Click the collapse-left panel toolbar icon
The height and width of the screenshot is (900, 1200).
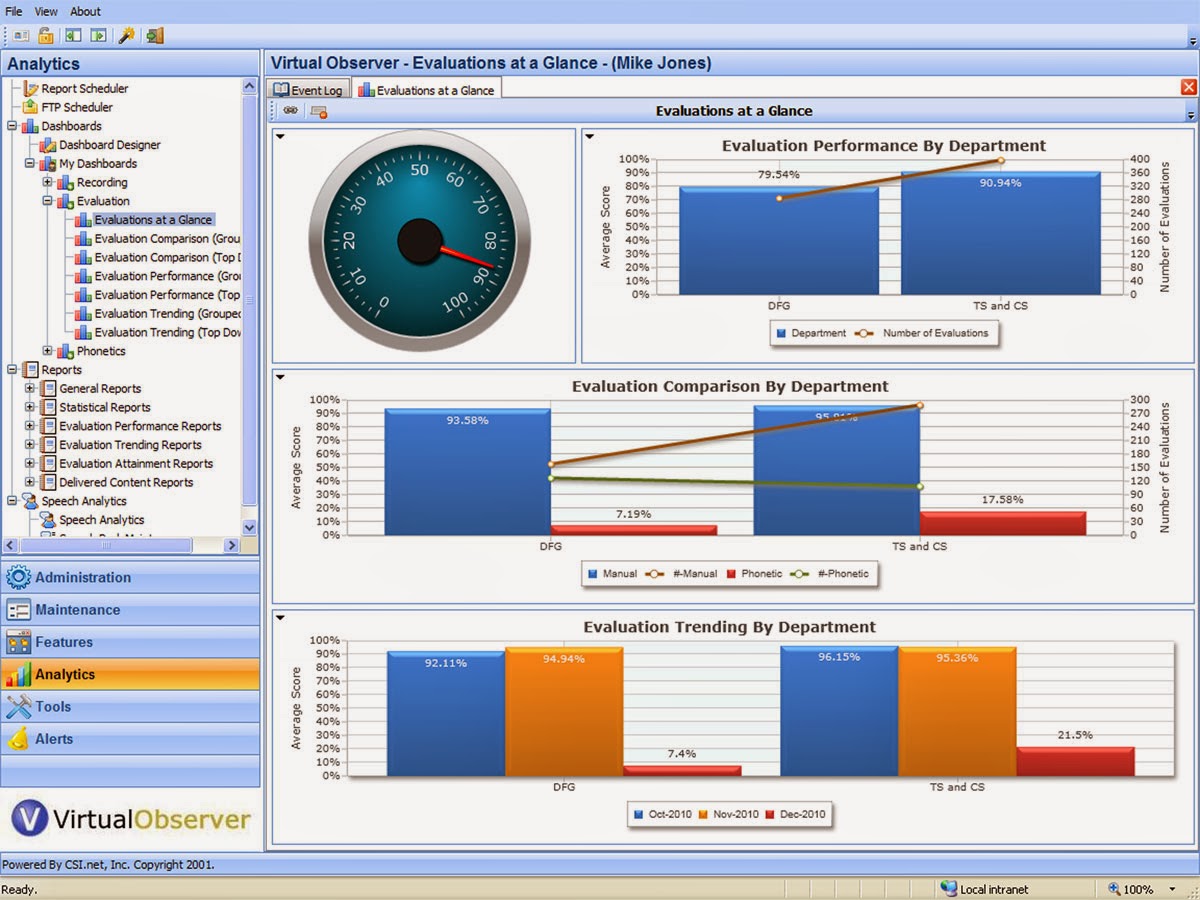[73, 36]
